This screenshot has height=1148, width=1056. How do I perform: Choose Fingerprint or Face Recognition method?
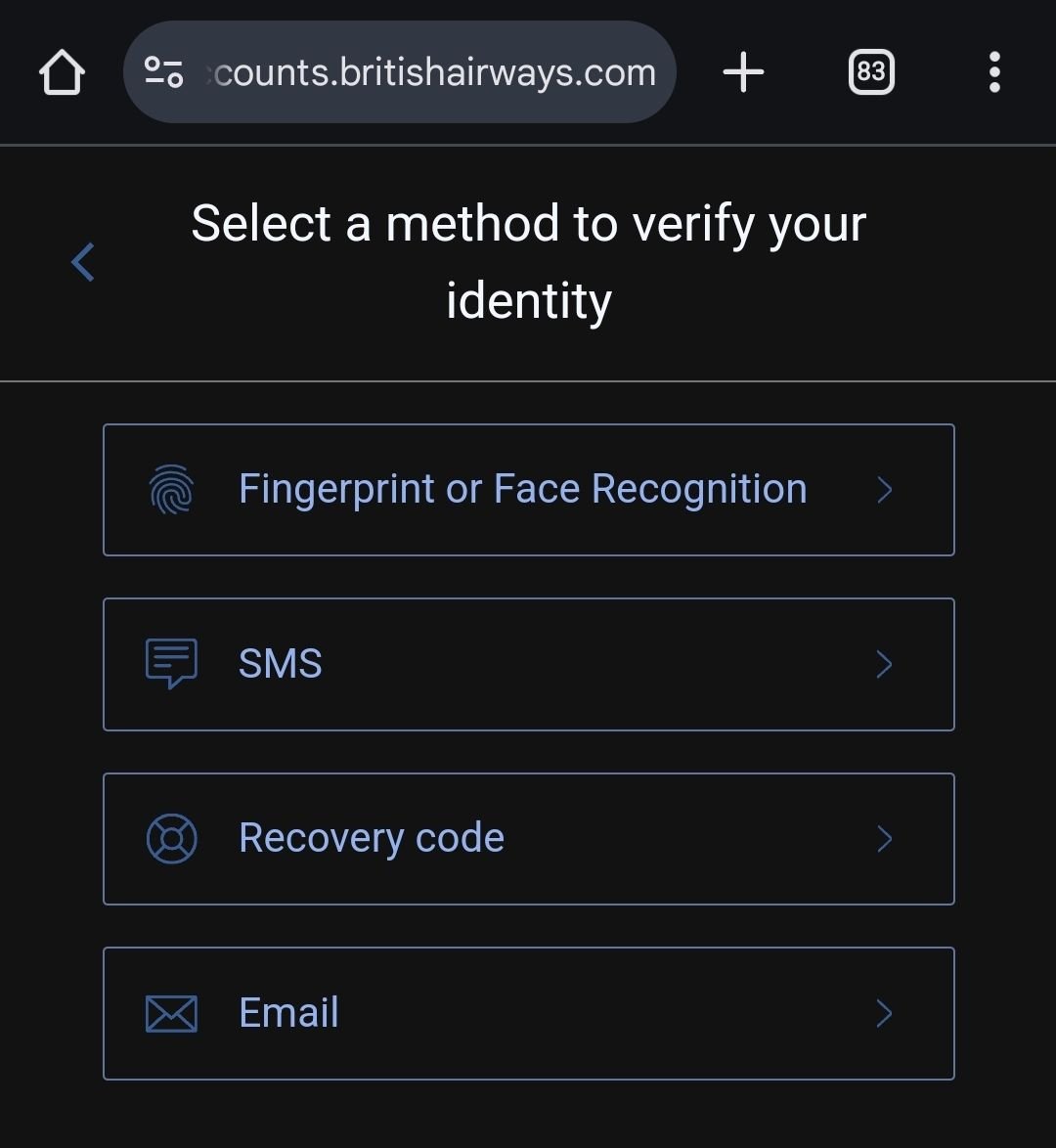pyautogui.click(x=529, y=490)
